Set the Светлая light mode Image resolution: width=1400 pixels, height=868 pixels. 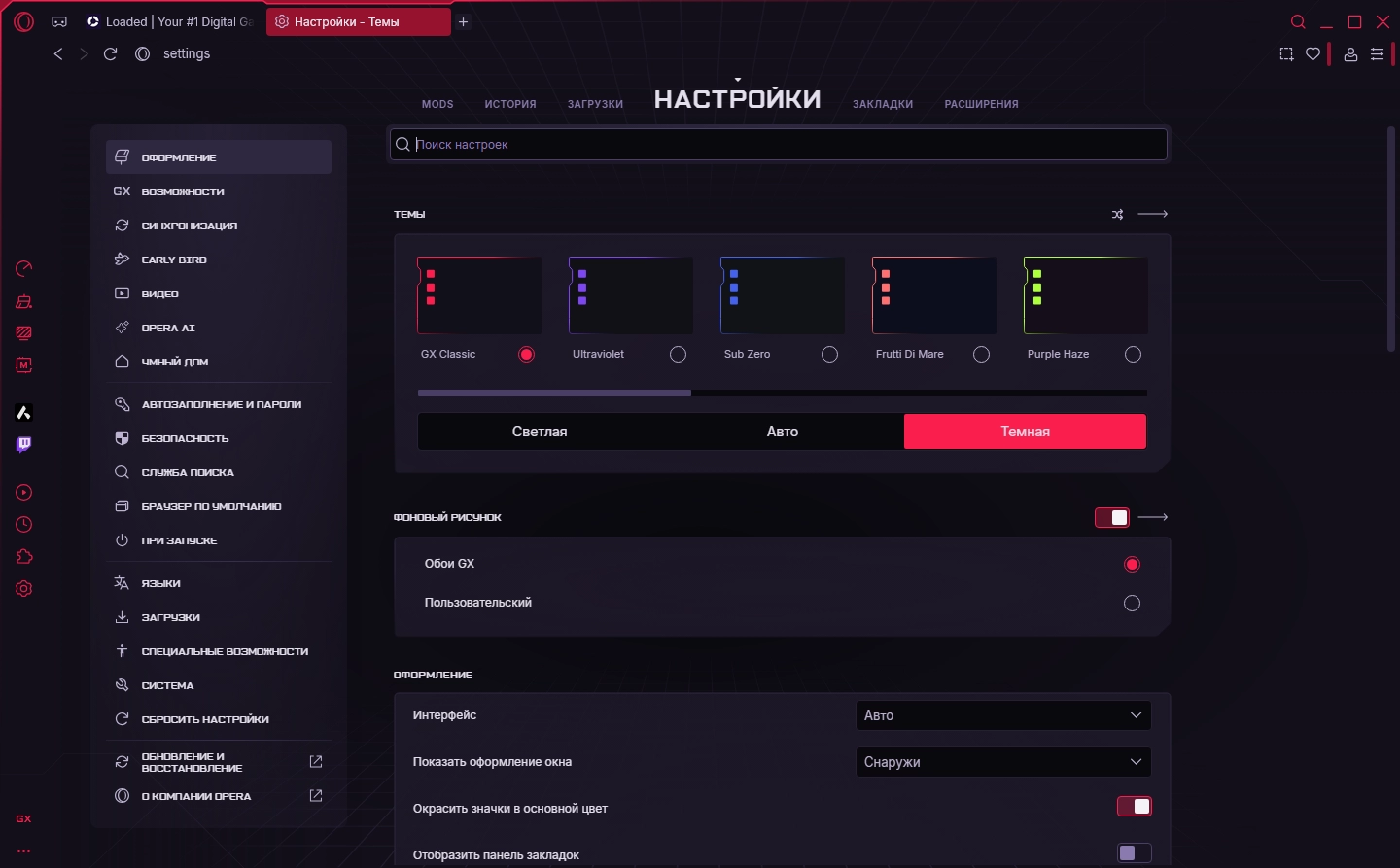tap(540, 432)
